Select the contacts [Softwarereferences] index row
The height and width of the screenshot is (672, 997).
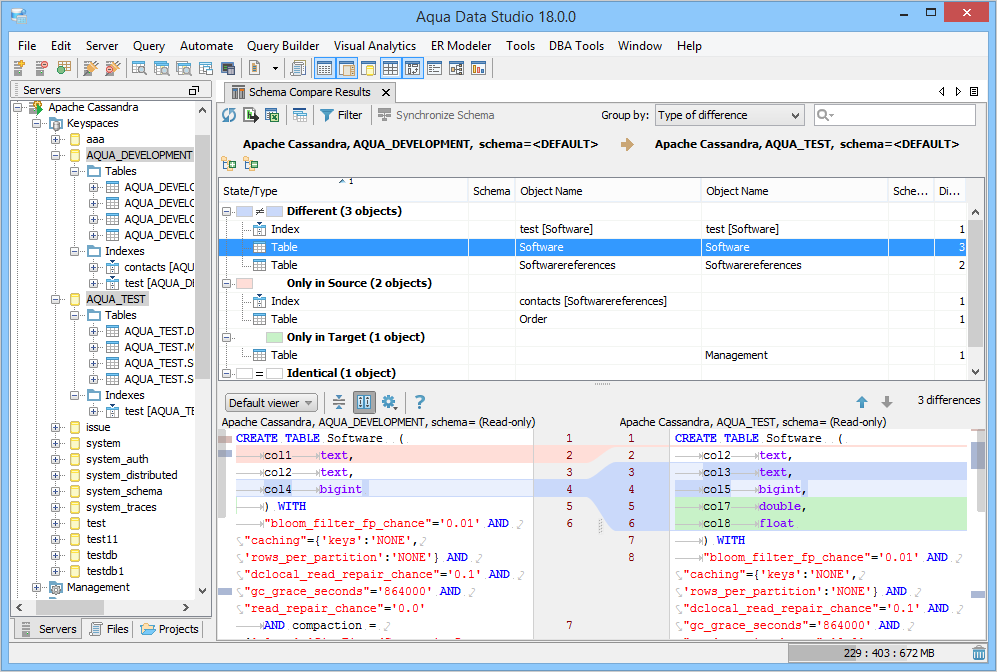pyautogui.click(x=591, y=301)
